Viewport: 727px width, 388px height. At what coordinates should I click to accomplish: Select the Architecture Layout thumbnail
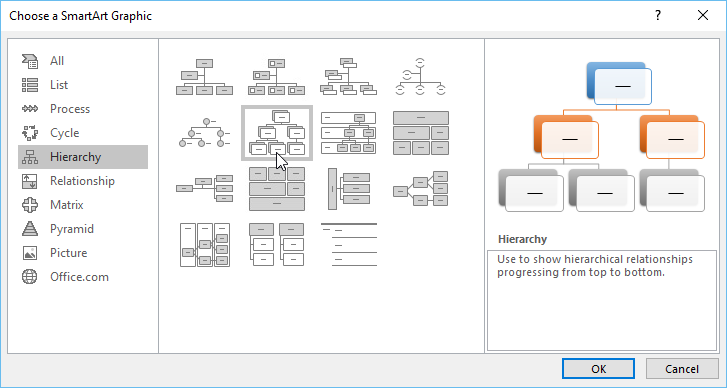pyautogui.click(x=277, y=189)
